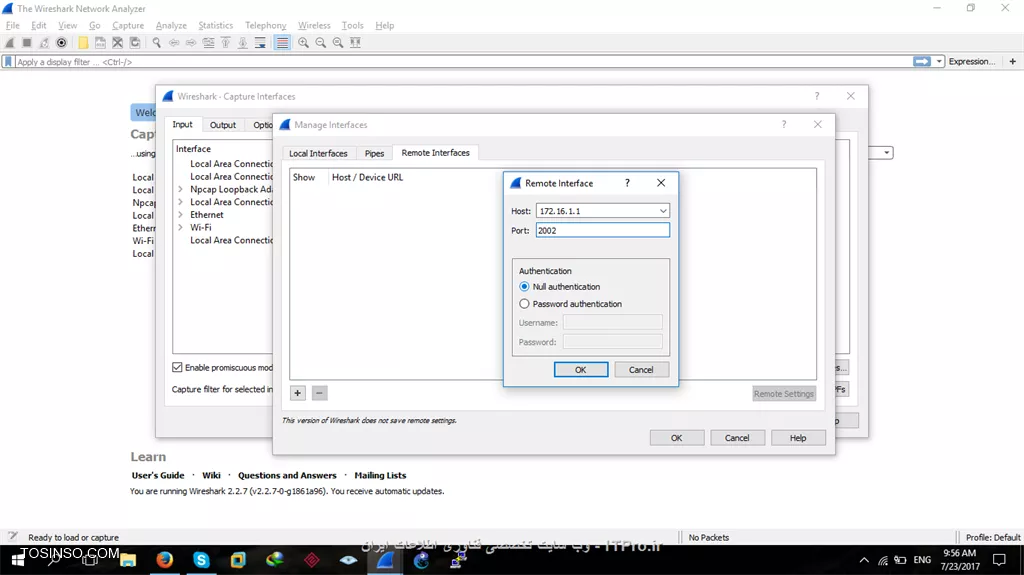
Task: Open the Questions and Answers link
Action: coord(287,475)
